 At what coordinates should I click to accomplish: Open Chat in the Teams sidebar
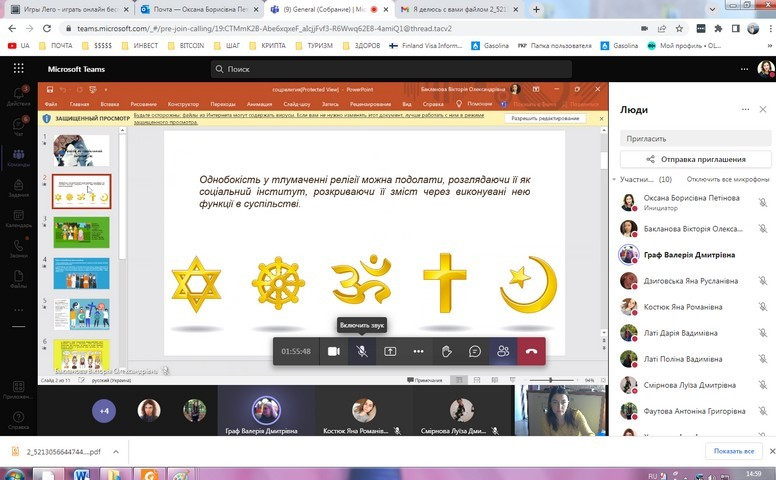click(18, 127)
